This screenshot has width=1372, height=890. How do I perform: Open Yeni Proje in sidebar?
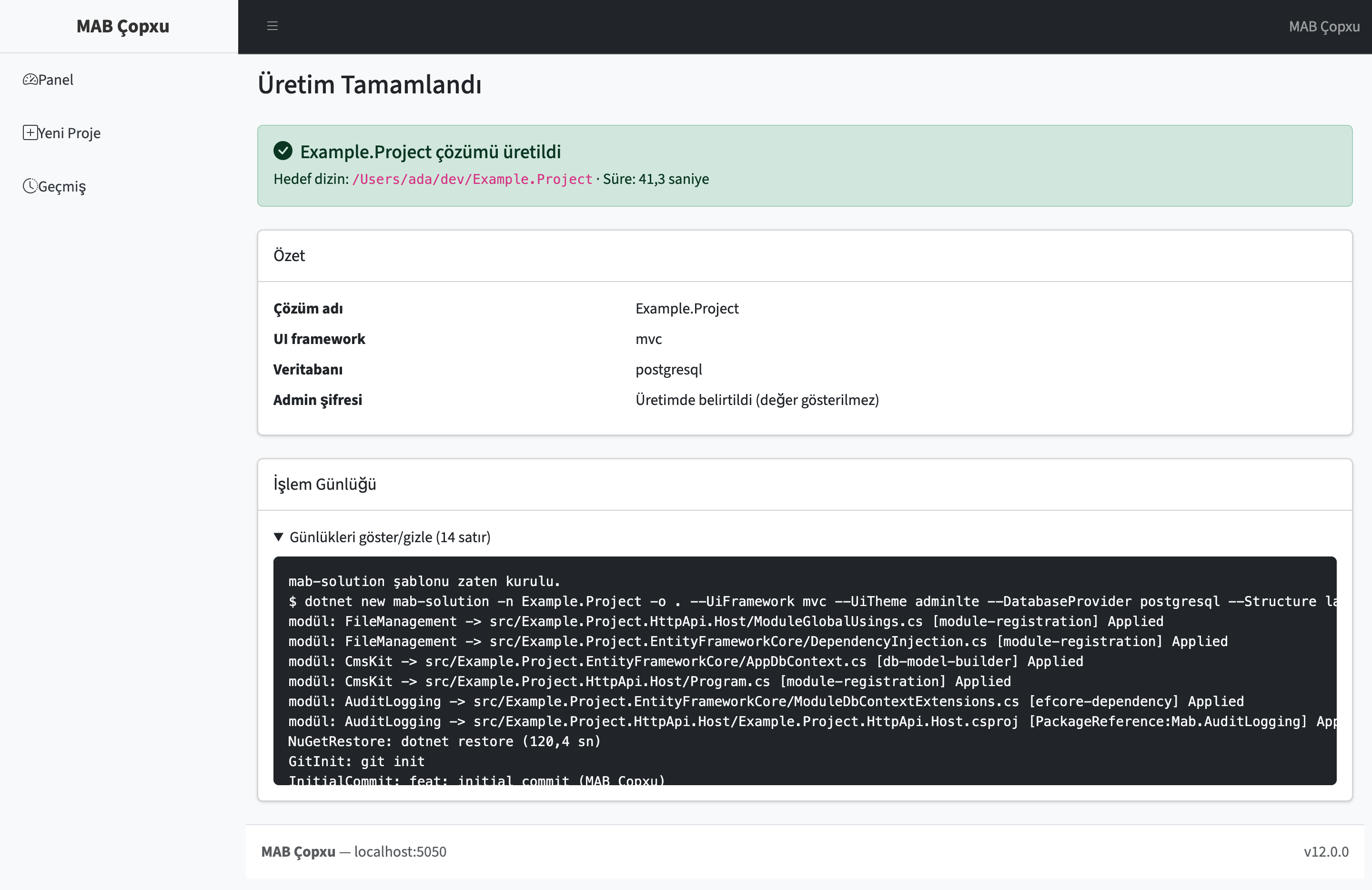pyautogui.click(x=61, y=133)
